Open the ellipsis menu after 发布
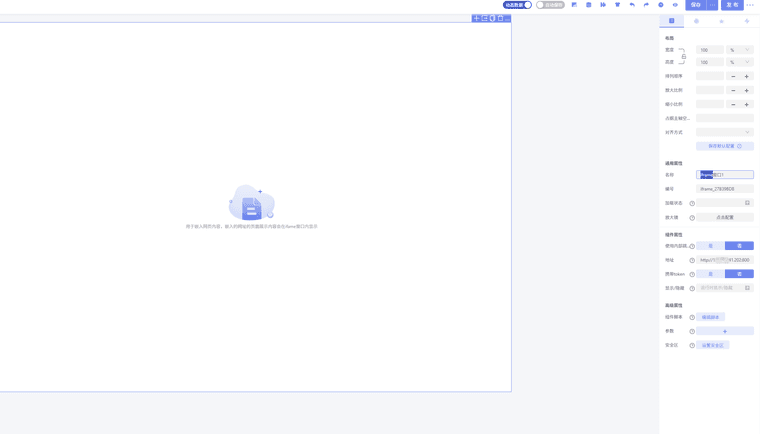This screenshot has width=760, height=434. click(x=750, y=5)
